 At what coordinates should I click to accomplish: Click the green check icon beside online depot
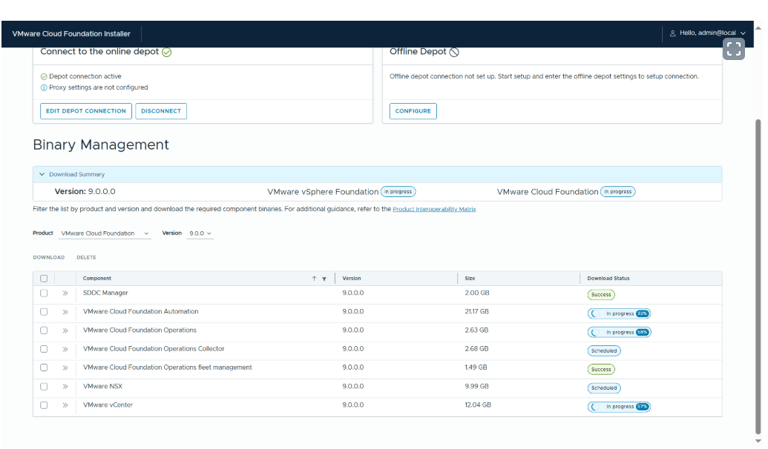167,52
